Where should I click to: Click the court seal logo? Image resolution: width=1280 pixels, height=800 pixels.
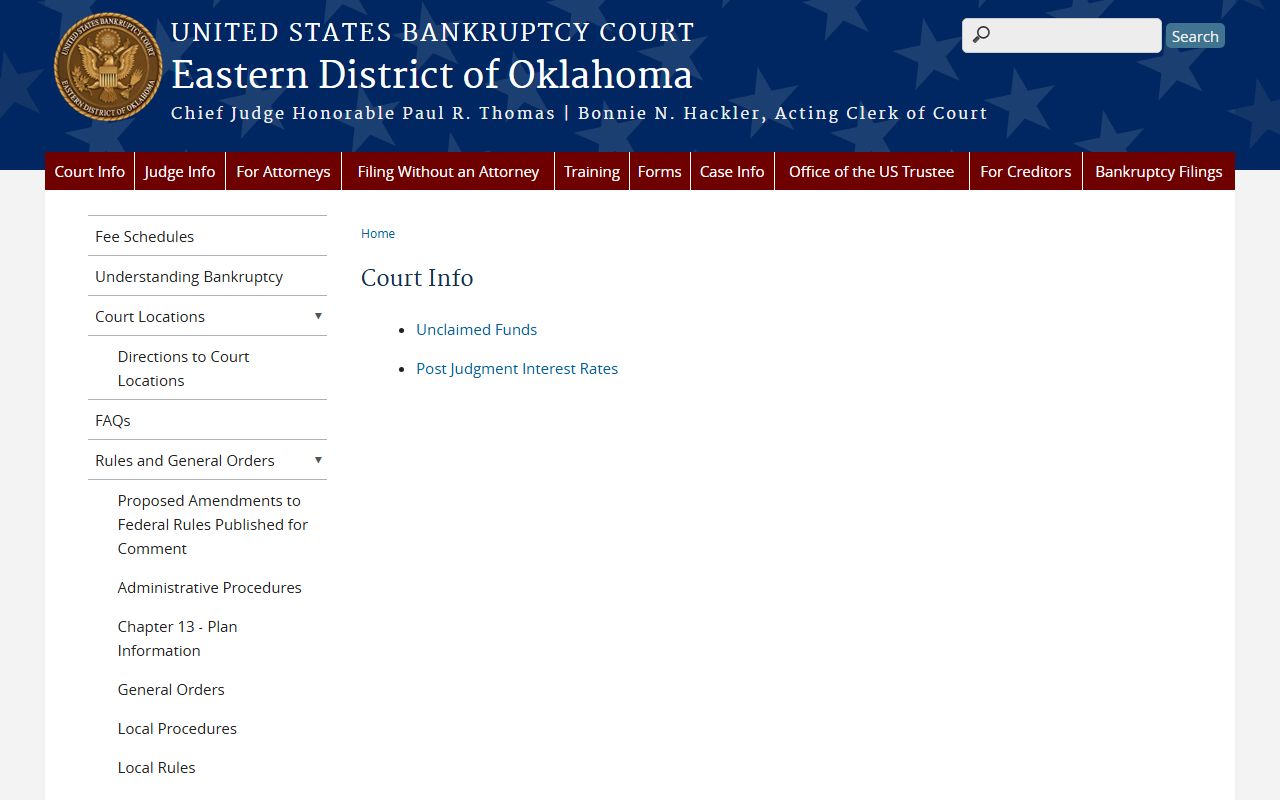pos(108,67)
